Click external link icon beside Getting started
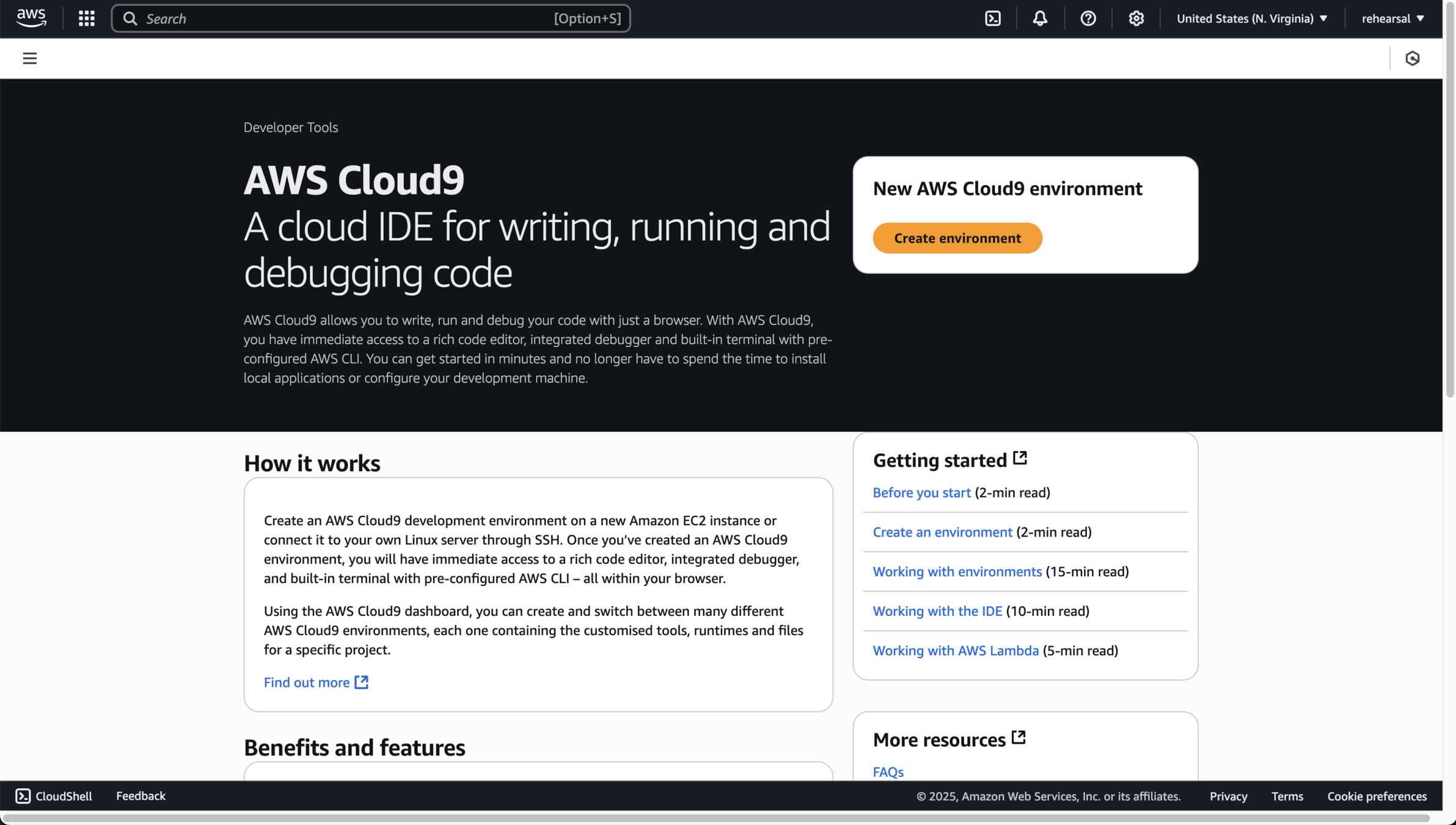This screenshot has width=1456, height=825. coord(1020,458)
